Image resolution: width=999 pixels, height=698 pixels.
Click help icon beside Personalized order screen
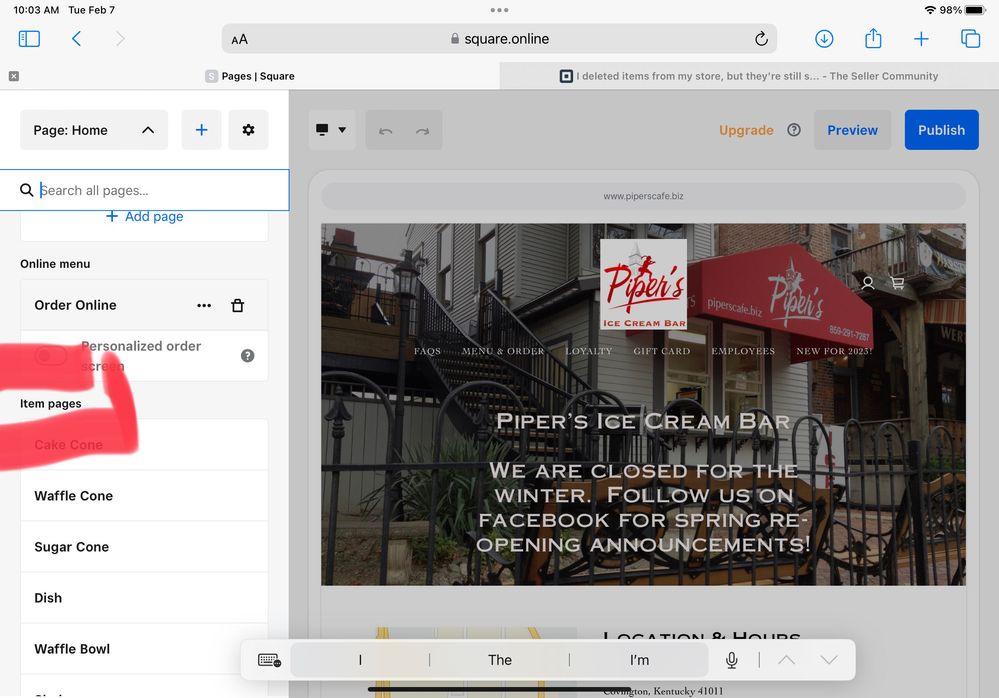(x=247, y=355)
